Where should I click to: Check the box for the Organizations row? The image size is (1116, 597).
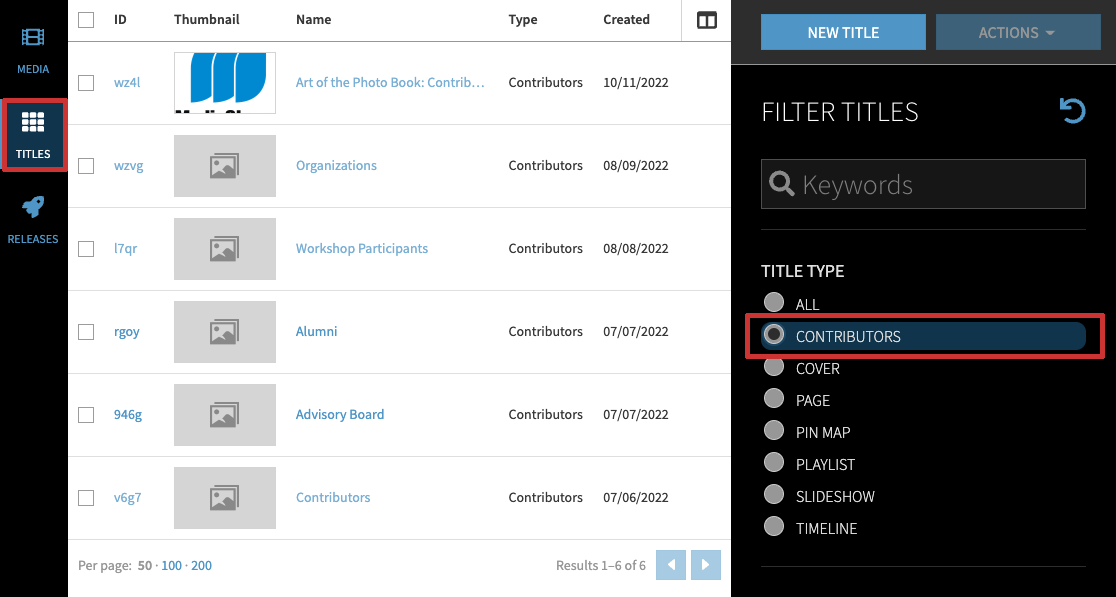pos(86,166)
